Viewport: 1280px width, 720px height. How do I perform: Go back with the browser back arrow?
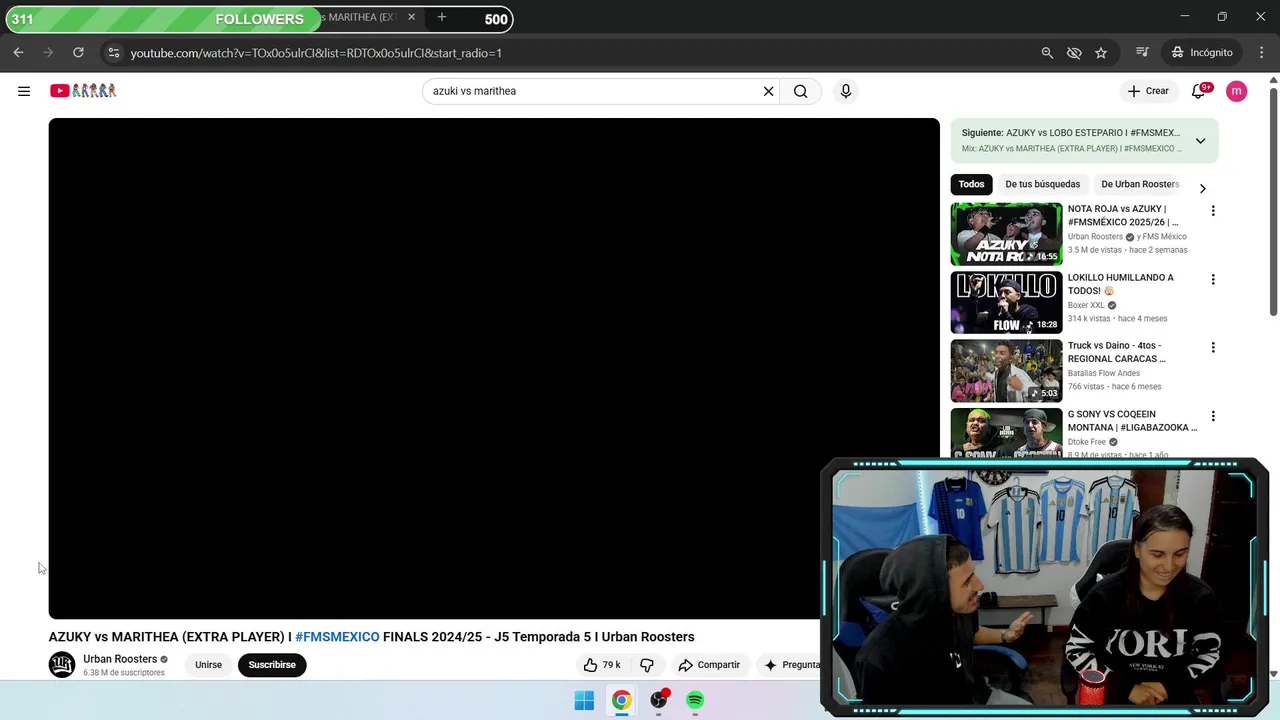point(18,52)
